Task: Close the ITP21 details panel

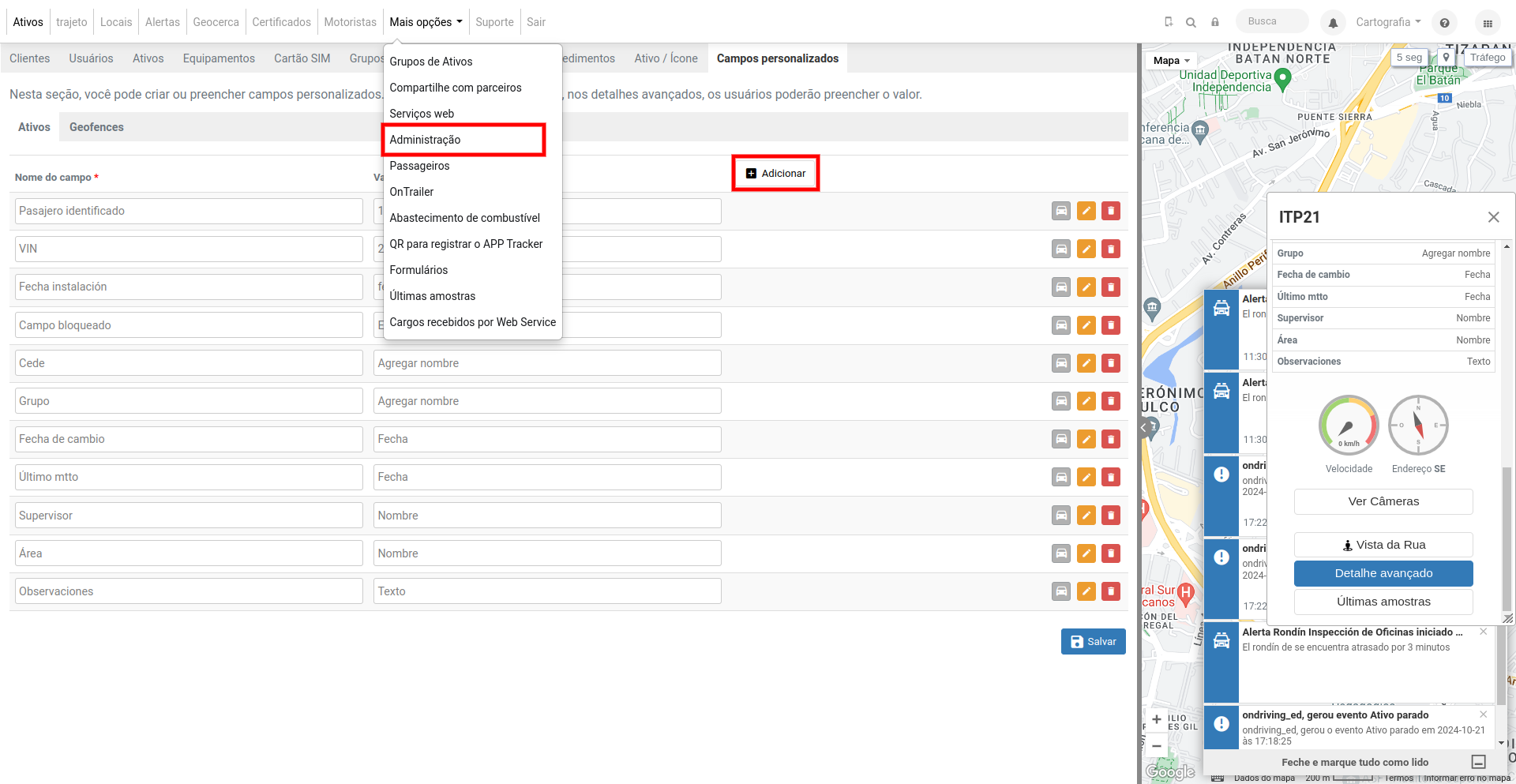Action: point(1493,217)
